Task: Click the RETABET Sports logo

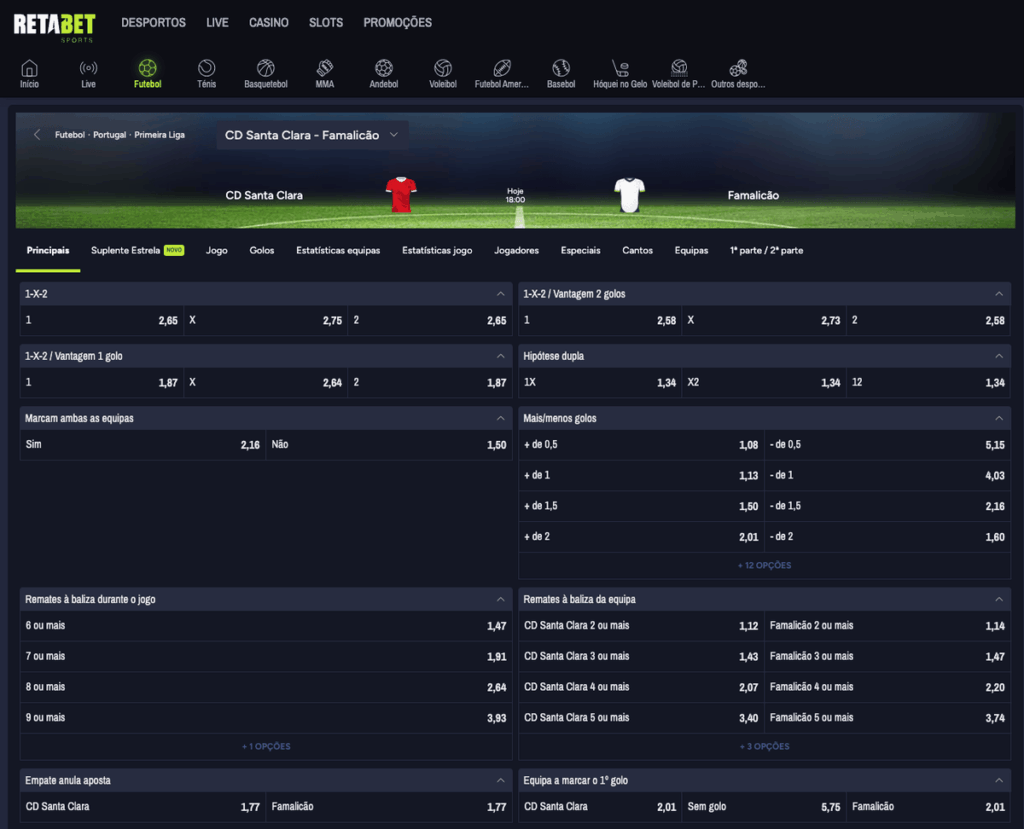Action: (x=54, y=27)
